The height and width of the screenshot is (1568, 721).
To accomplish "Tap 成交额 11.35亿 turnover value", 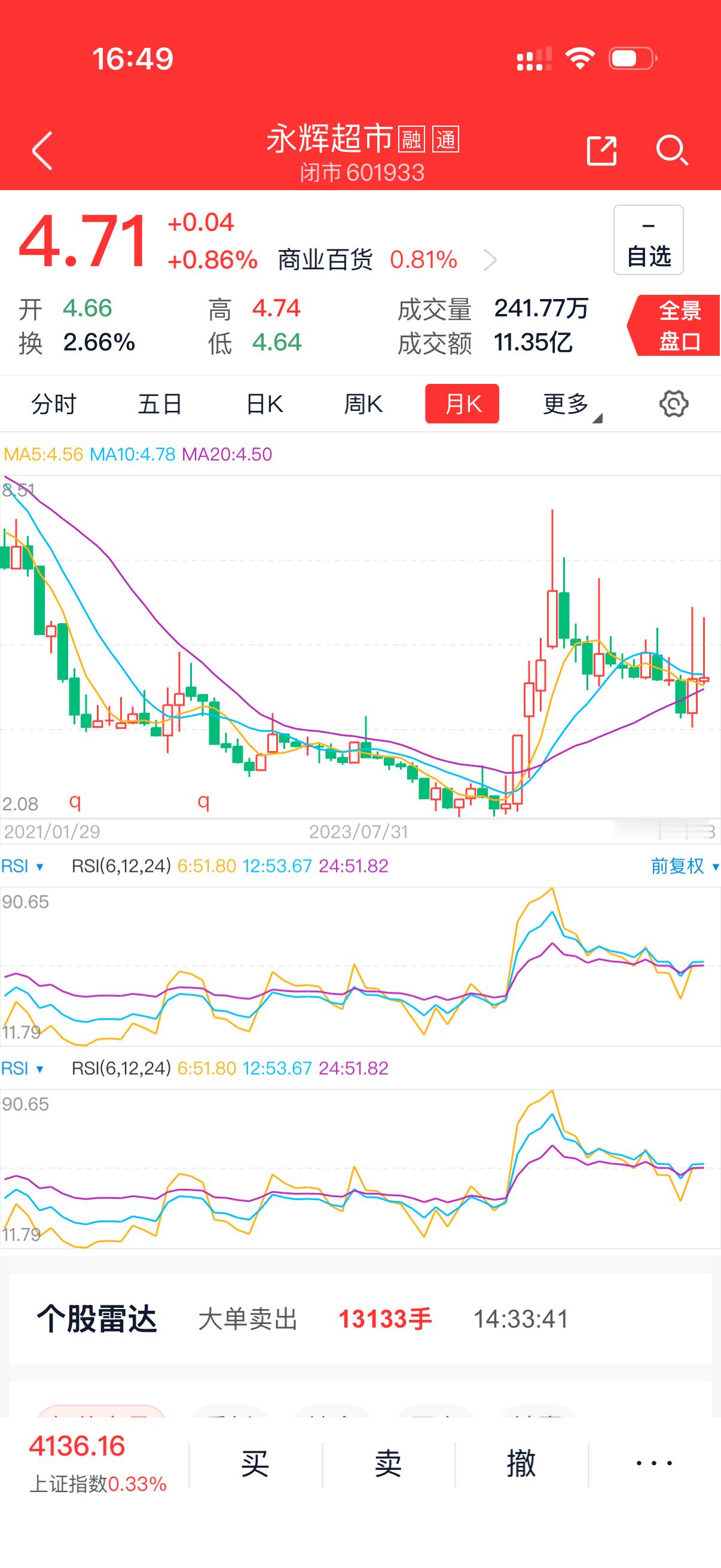I will (x=533, y=342).
